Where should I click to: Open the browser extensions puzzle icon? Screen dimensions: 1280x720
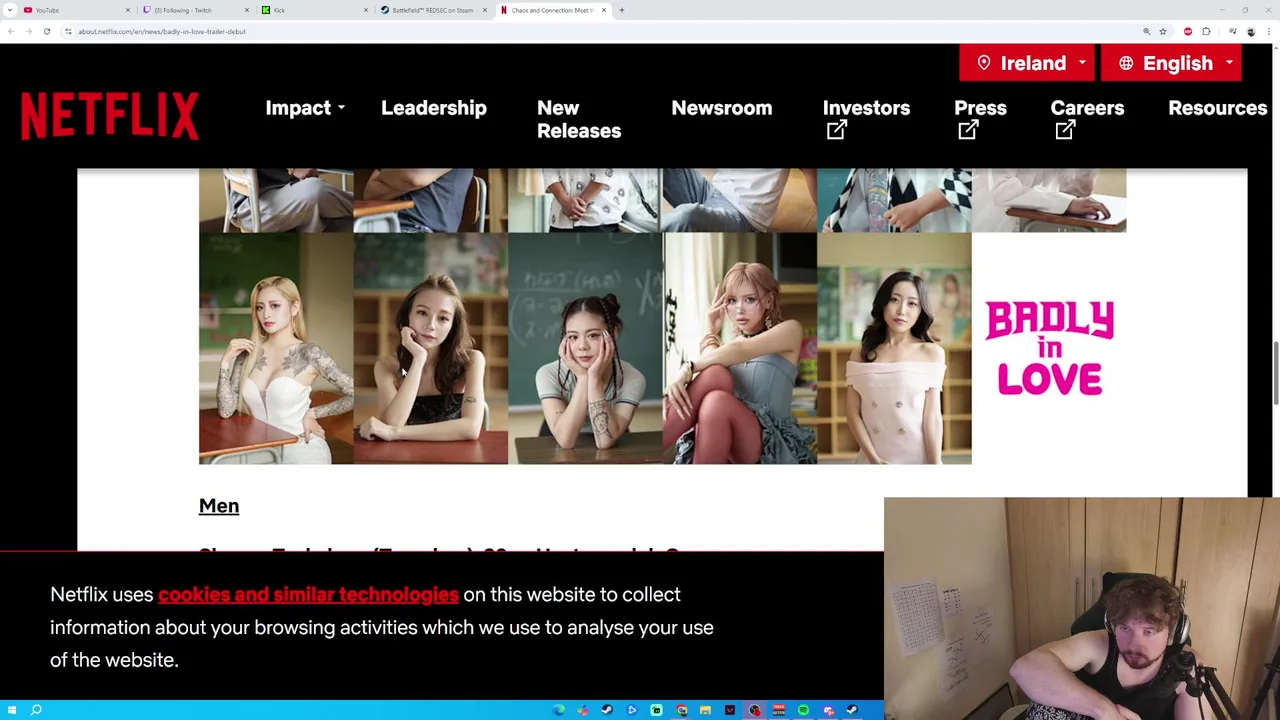[1206, 31]
